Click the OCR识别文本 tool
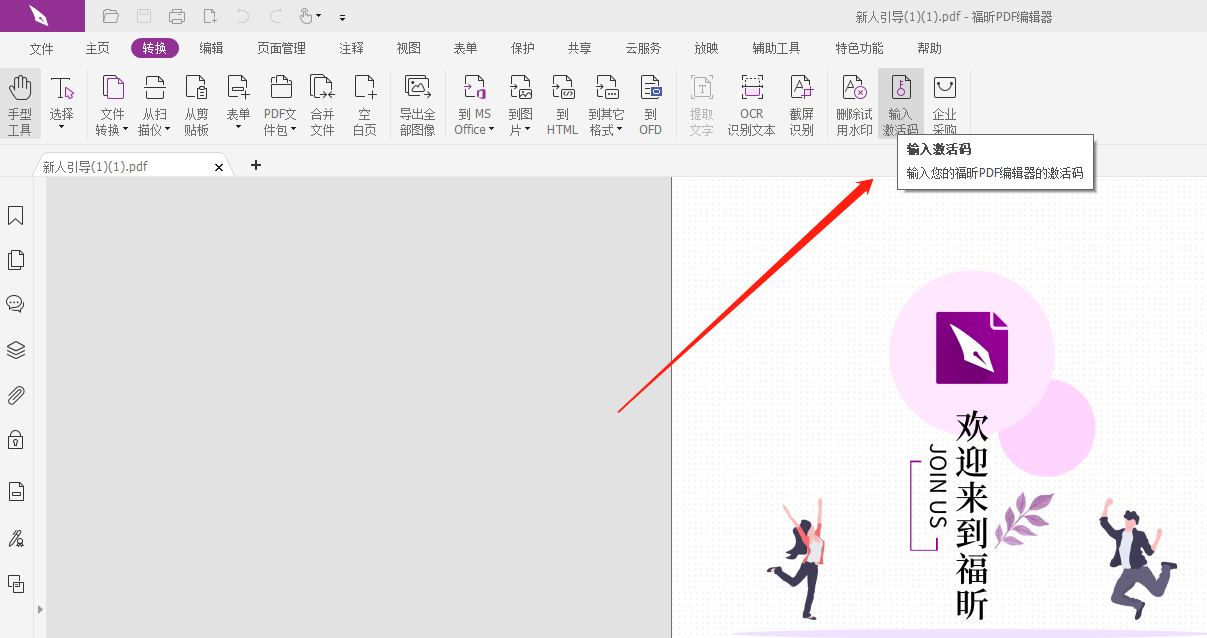 [751, 103]
